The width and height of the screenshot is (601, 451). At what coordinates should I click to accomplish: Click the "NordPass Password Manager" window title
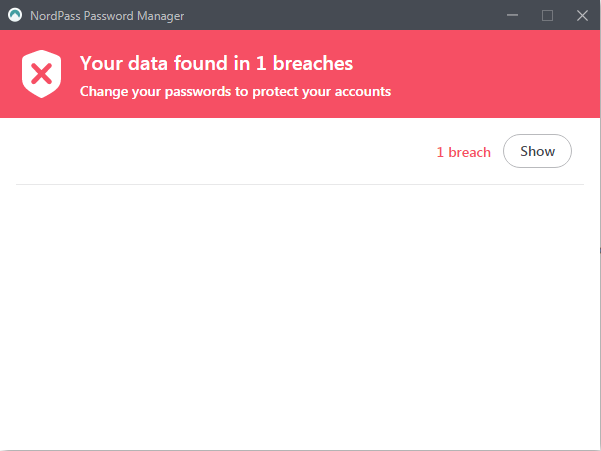(x=107, y=16)
